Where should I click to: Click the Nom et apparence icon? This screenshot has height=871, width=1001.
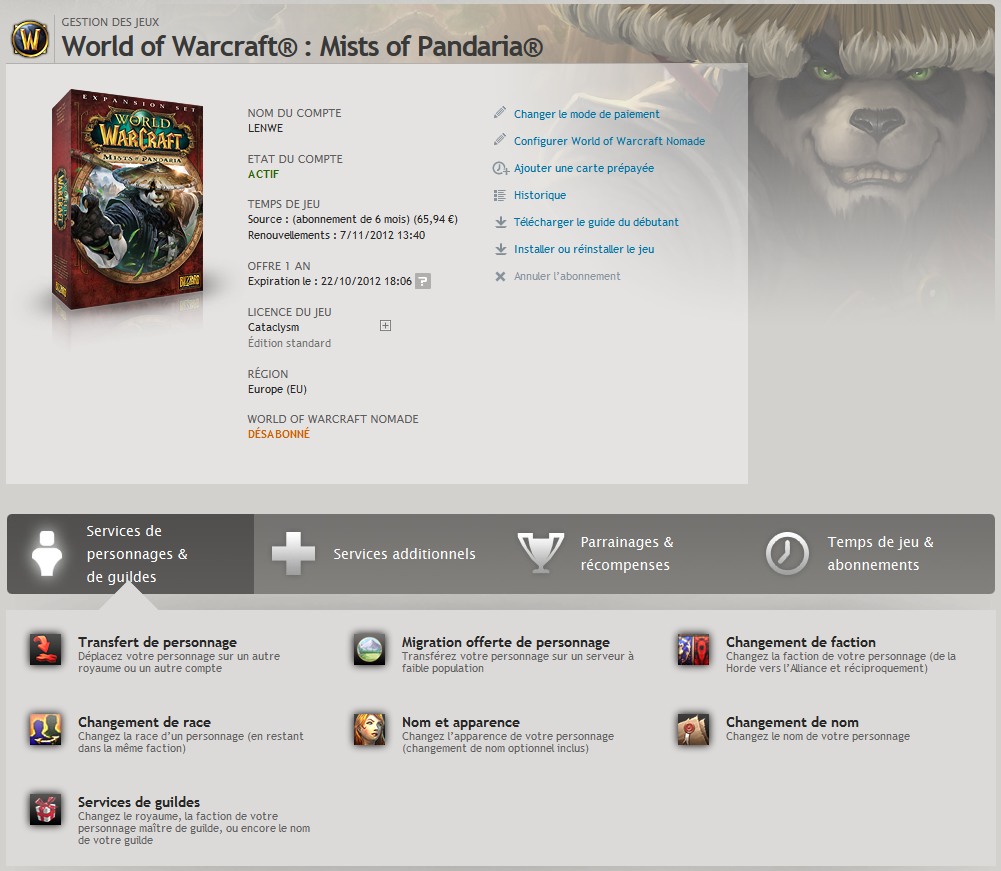370,729
